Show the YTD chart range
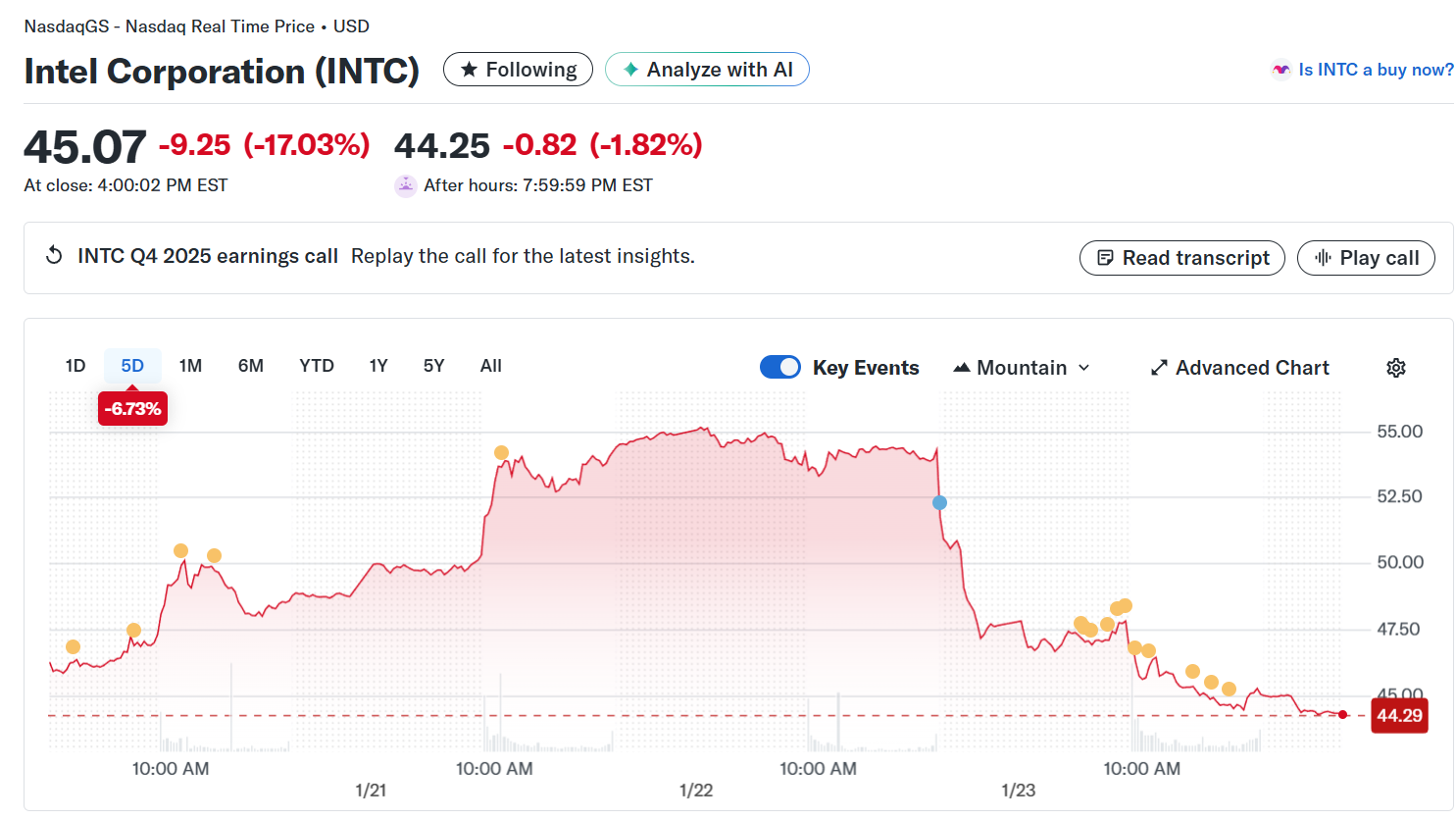This screenshot has width=1456, height=820. (x=317, y=366)
